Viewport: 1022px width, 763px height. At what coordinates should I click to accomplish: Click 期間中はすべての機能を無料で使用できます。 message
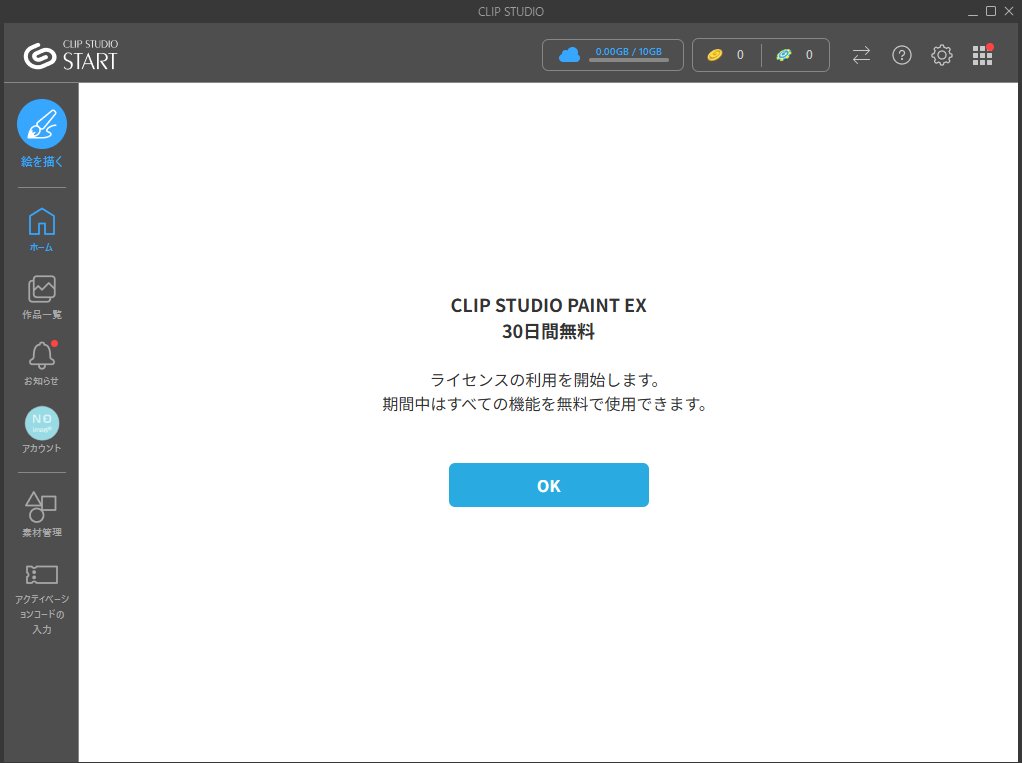coord(546,404)
